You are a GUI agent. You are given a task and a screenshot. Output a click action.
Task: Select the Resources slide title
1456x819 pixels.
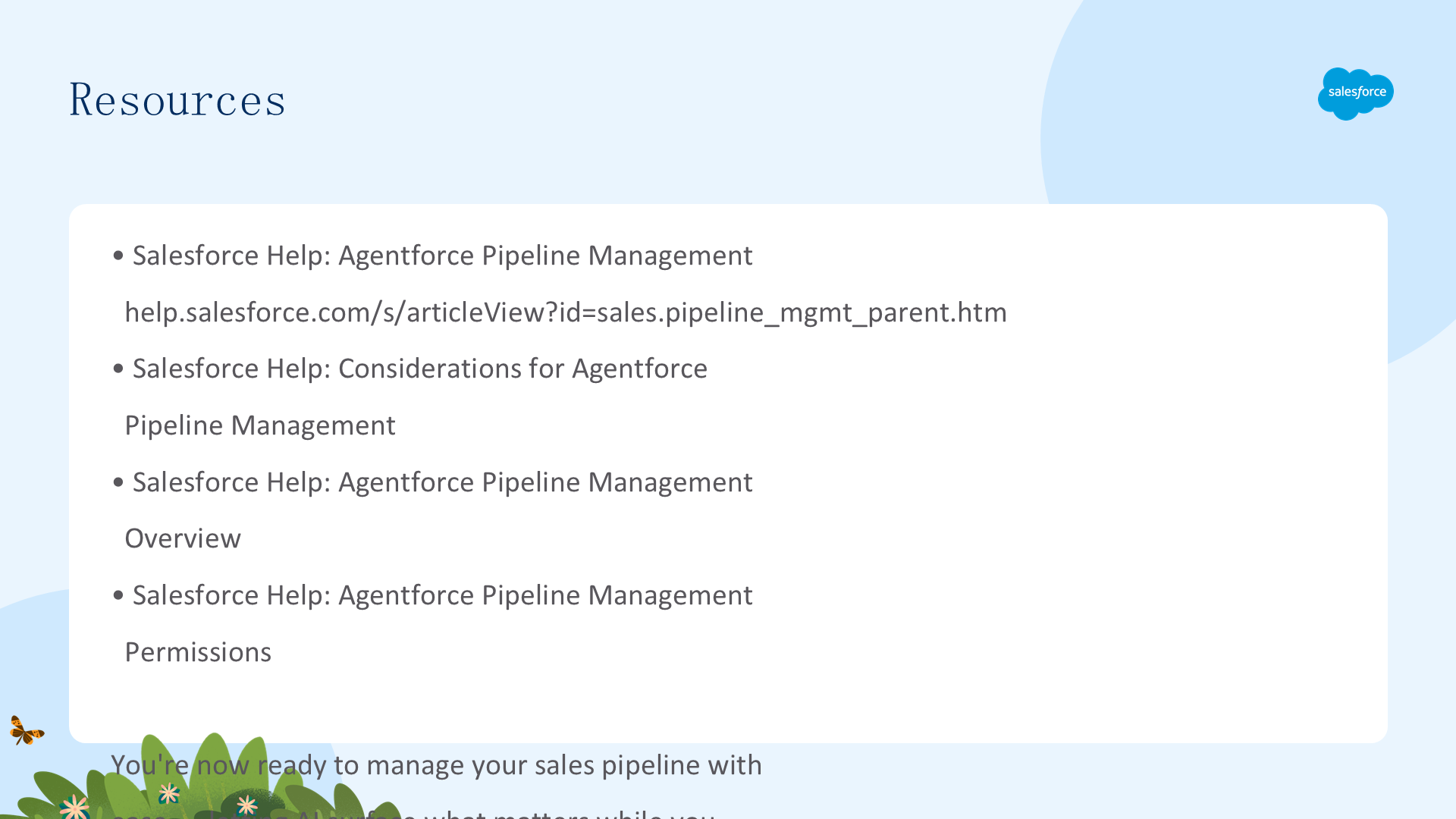[x=177, y=99]
